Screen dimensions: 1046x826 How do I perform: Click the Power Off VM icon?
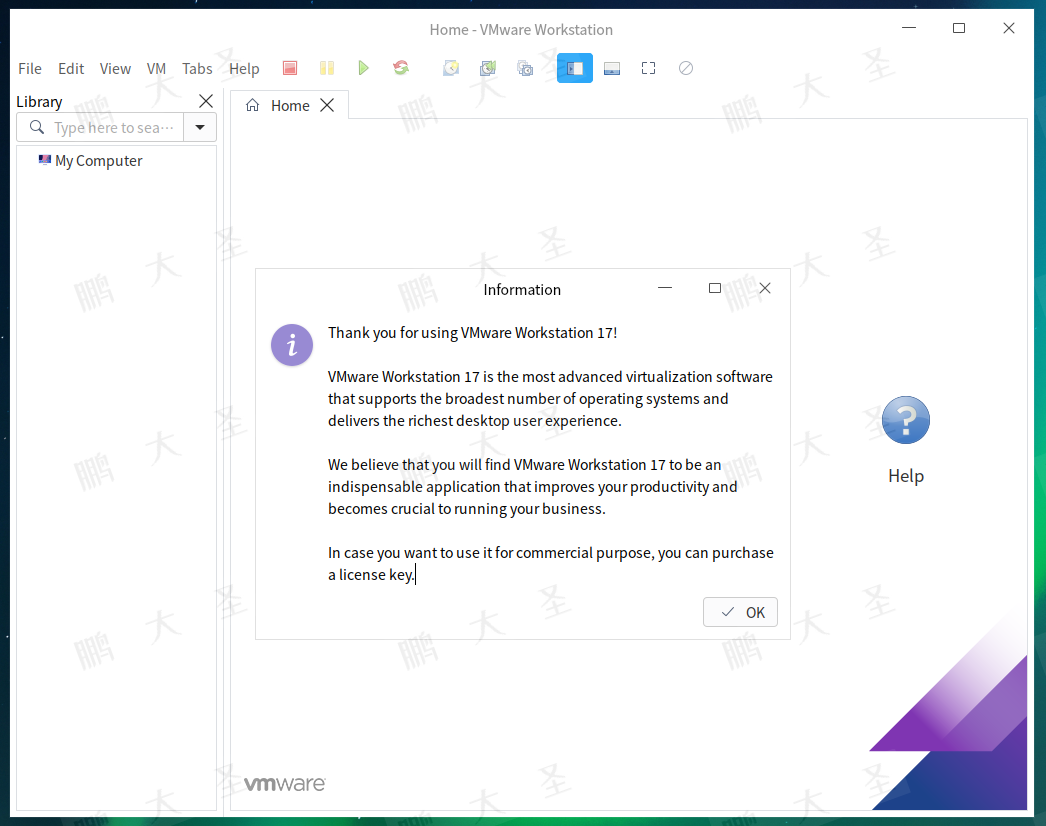(x=290, y=68)
